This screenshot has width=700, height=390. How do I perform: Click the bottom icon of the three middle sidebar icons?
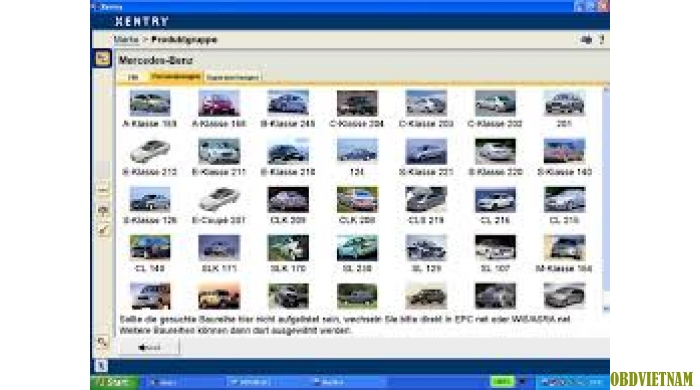click(103, 230)
